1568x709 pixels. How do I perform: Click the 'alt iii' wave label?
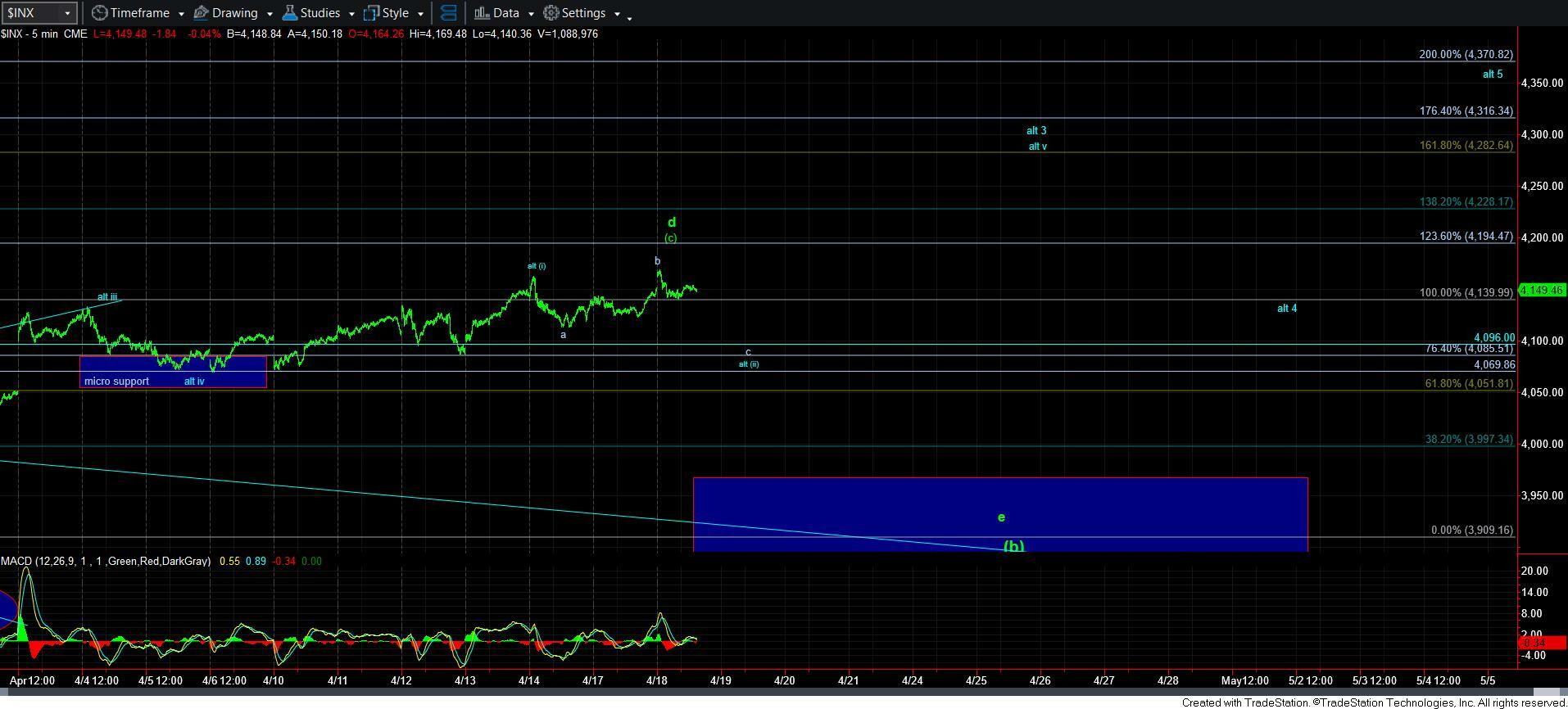tap(107, 297)
